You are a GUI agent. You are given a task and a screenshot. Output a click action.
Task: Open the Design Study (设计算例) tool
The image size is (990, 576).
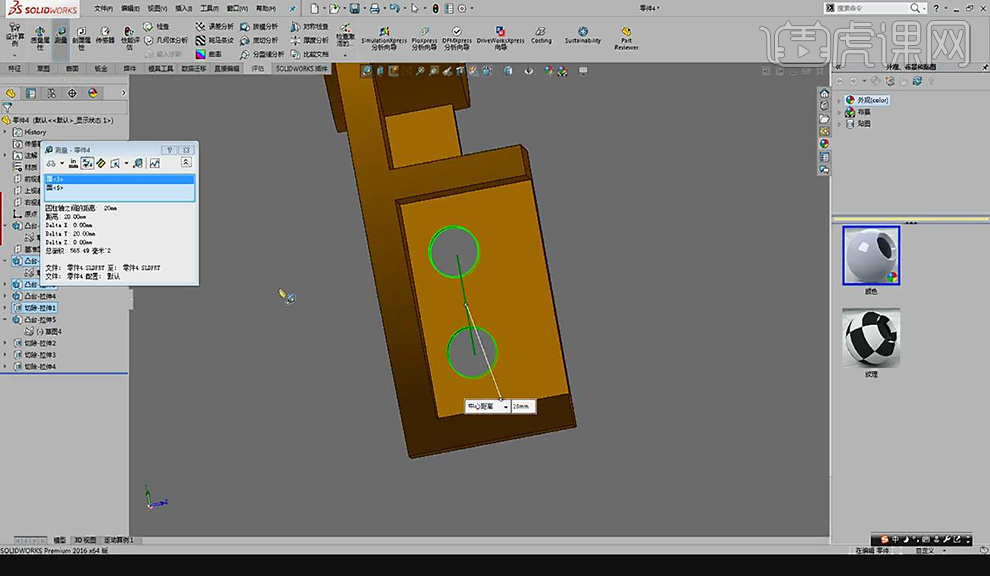(x=15, y=35)
